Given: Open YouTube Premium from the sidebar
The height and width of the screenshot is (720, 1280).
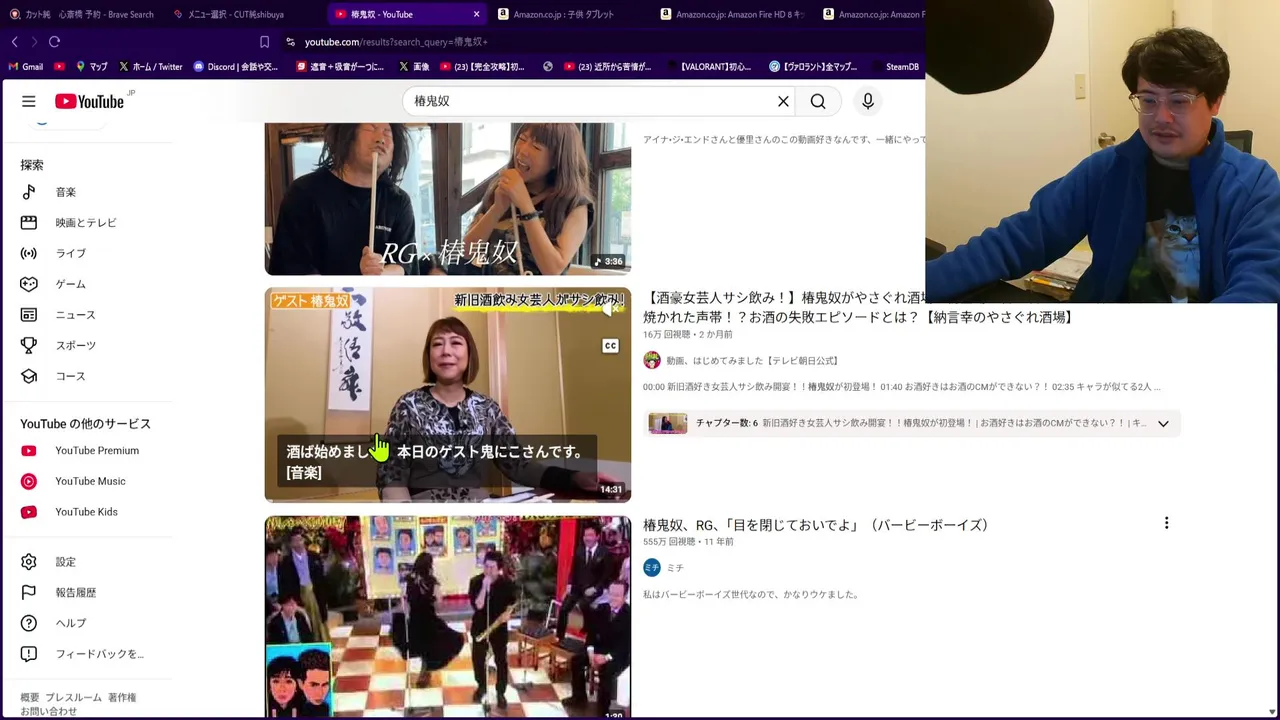Looking at the screenshot, I should click(95, 451).
